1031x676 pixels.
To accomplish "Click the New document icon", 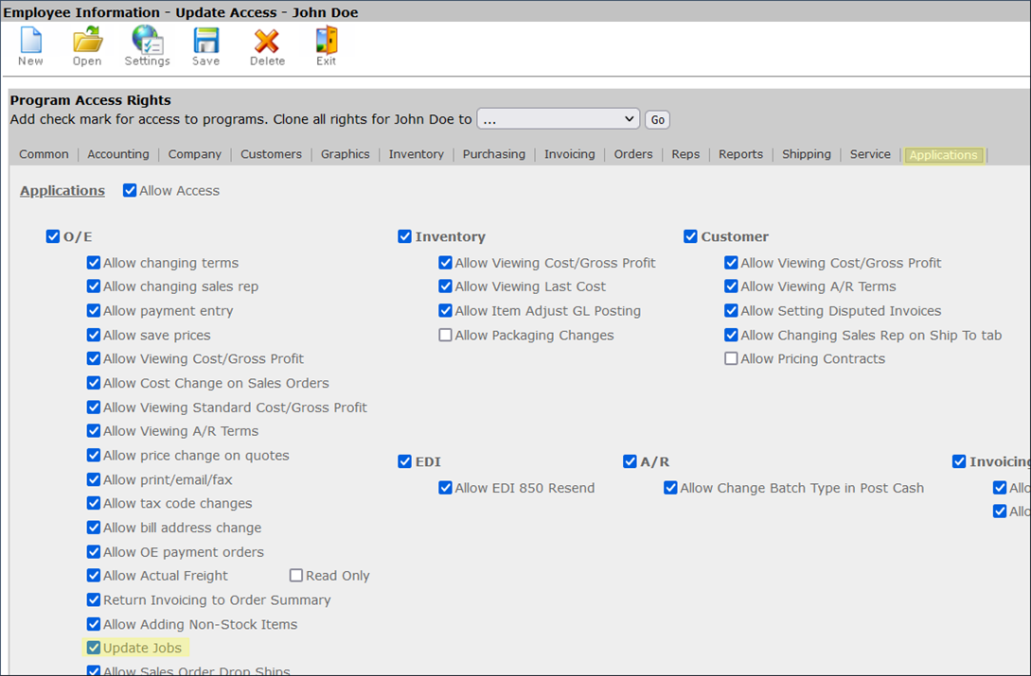I will tap(31, 40).
